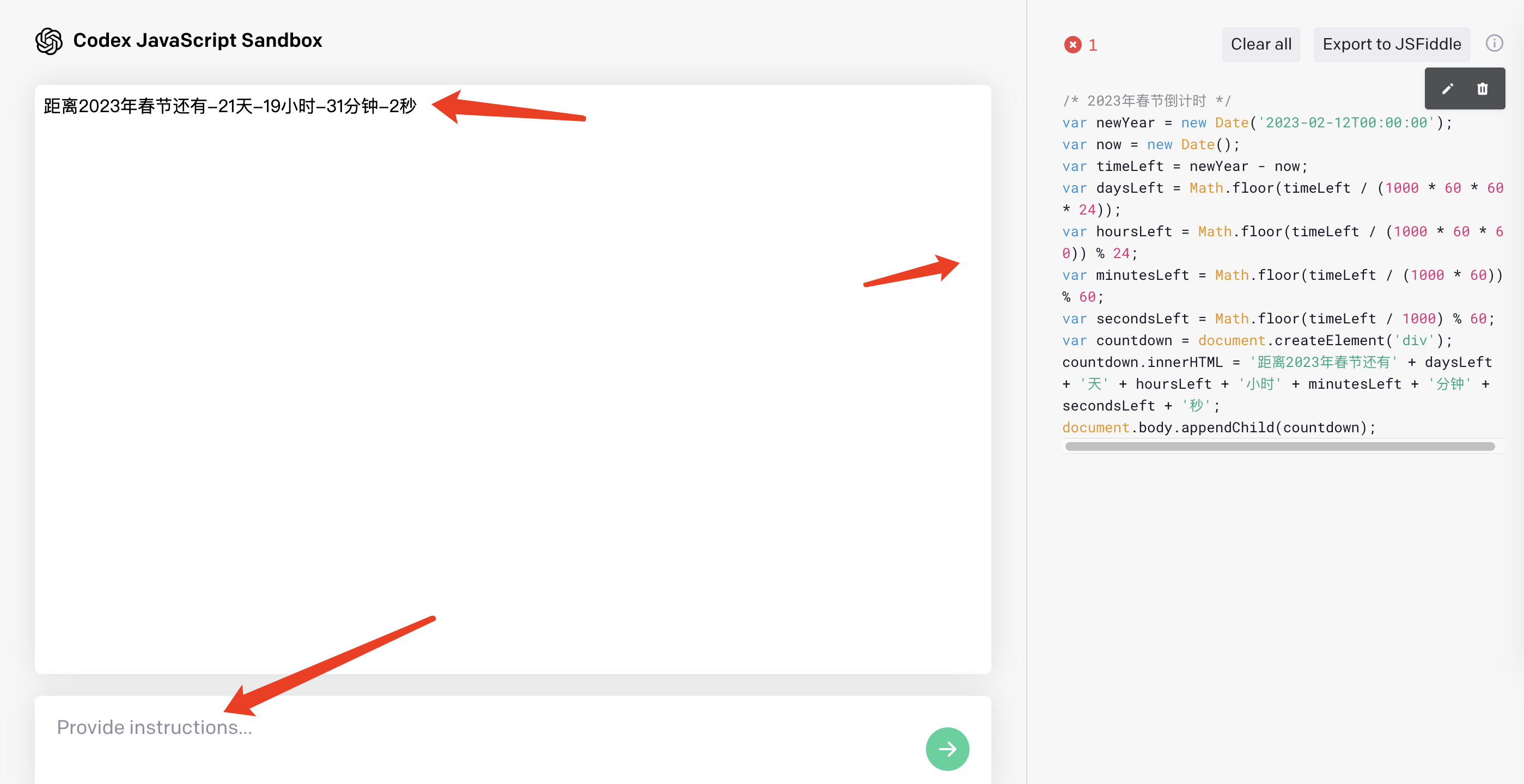This screenshot has height=784, width=1524.
Task: Click the horizontal scrollbar under the code
Action: (x=1279, y=446)
